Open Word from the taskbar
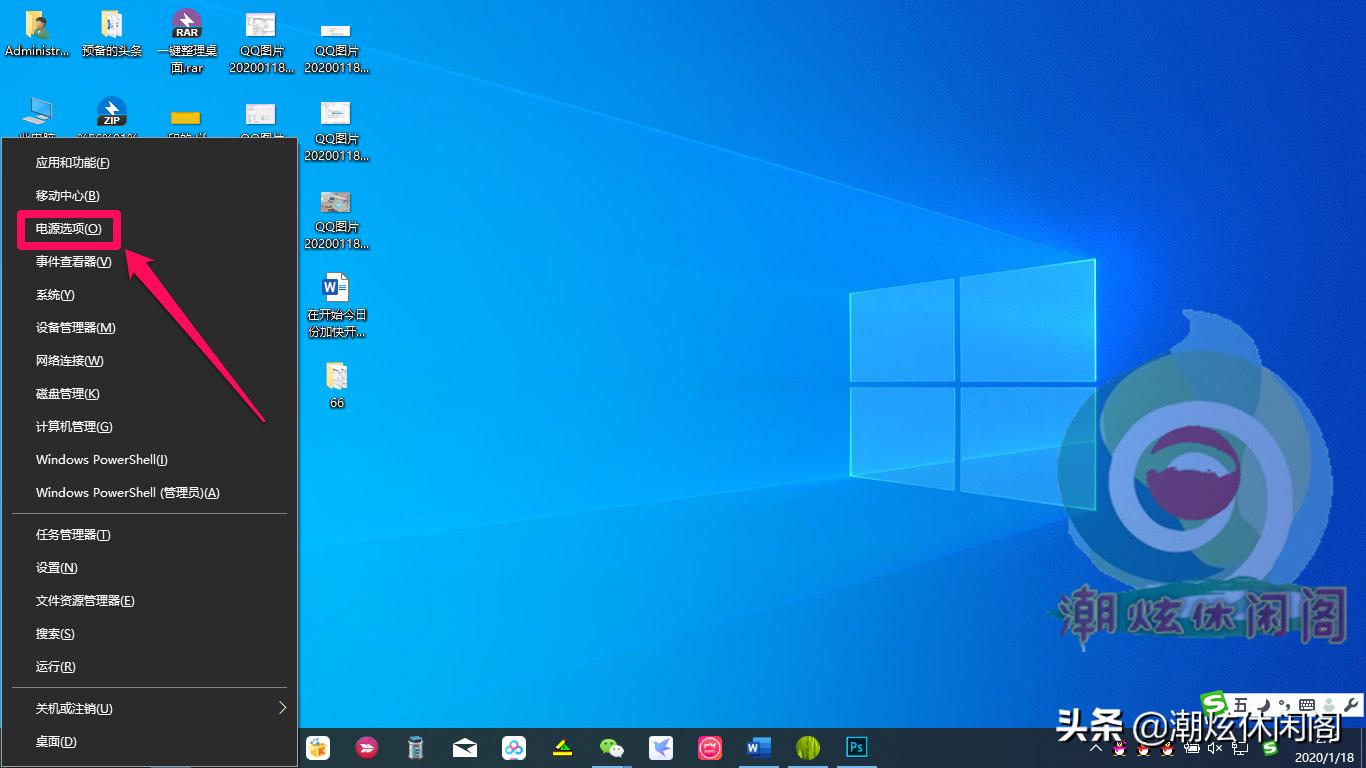The width and height of the screenshot is (1366, 768). pyautogui.click(x=759, y=747)
